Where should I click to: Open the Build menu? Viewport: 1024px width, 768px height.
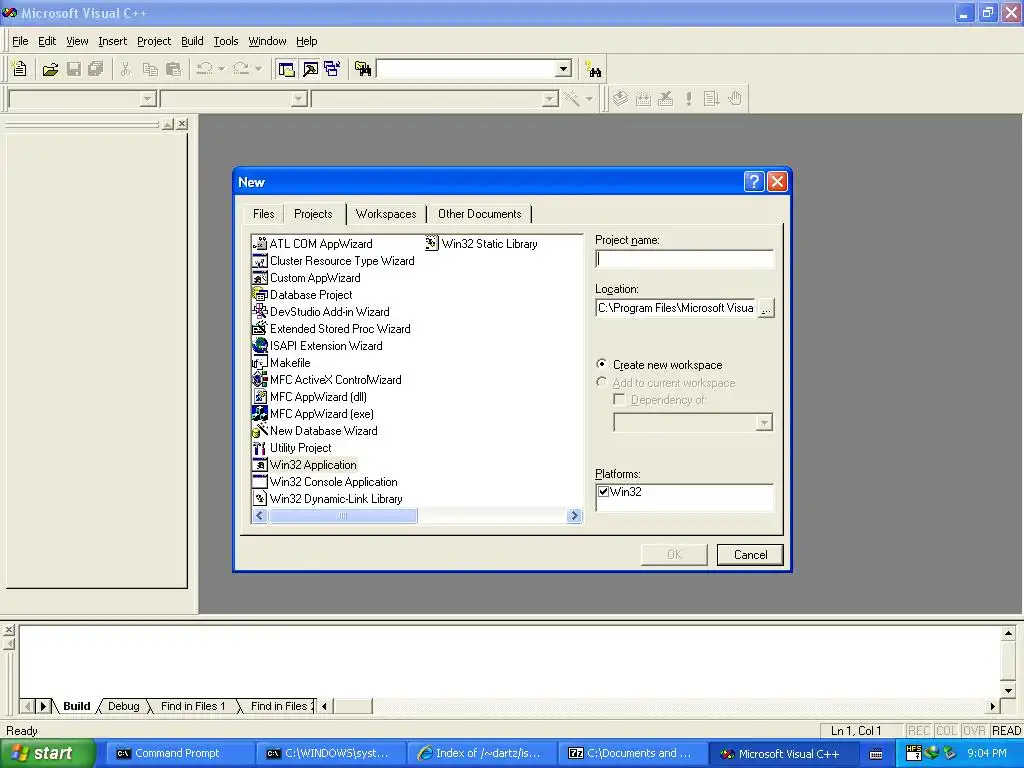(x=192, y=41)
